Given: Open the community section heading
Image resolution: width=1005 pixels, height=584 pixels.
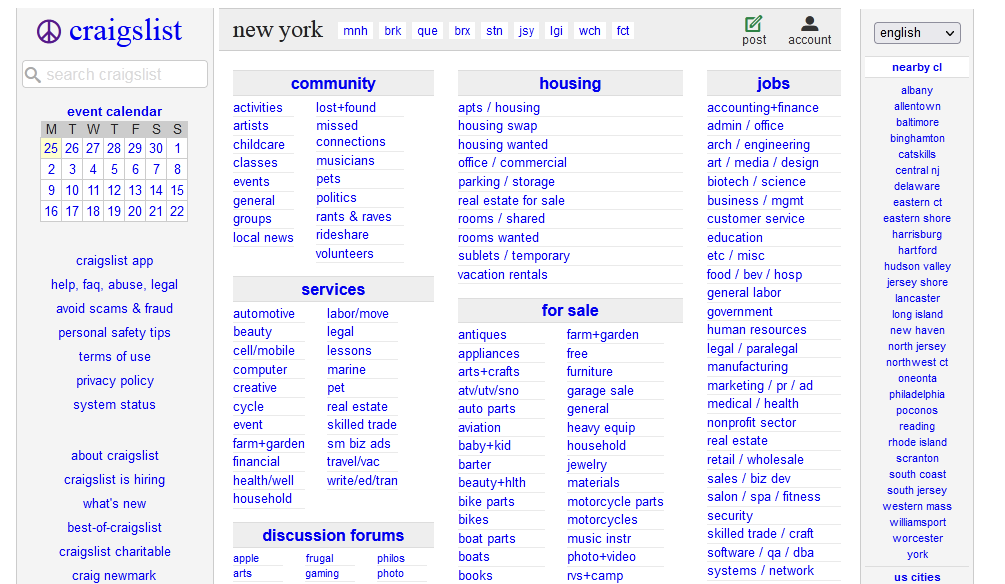Looking at the screenshot, I should tap(333, 83).
